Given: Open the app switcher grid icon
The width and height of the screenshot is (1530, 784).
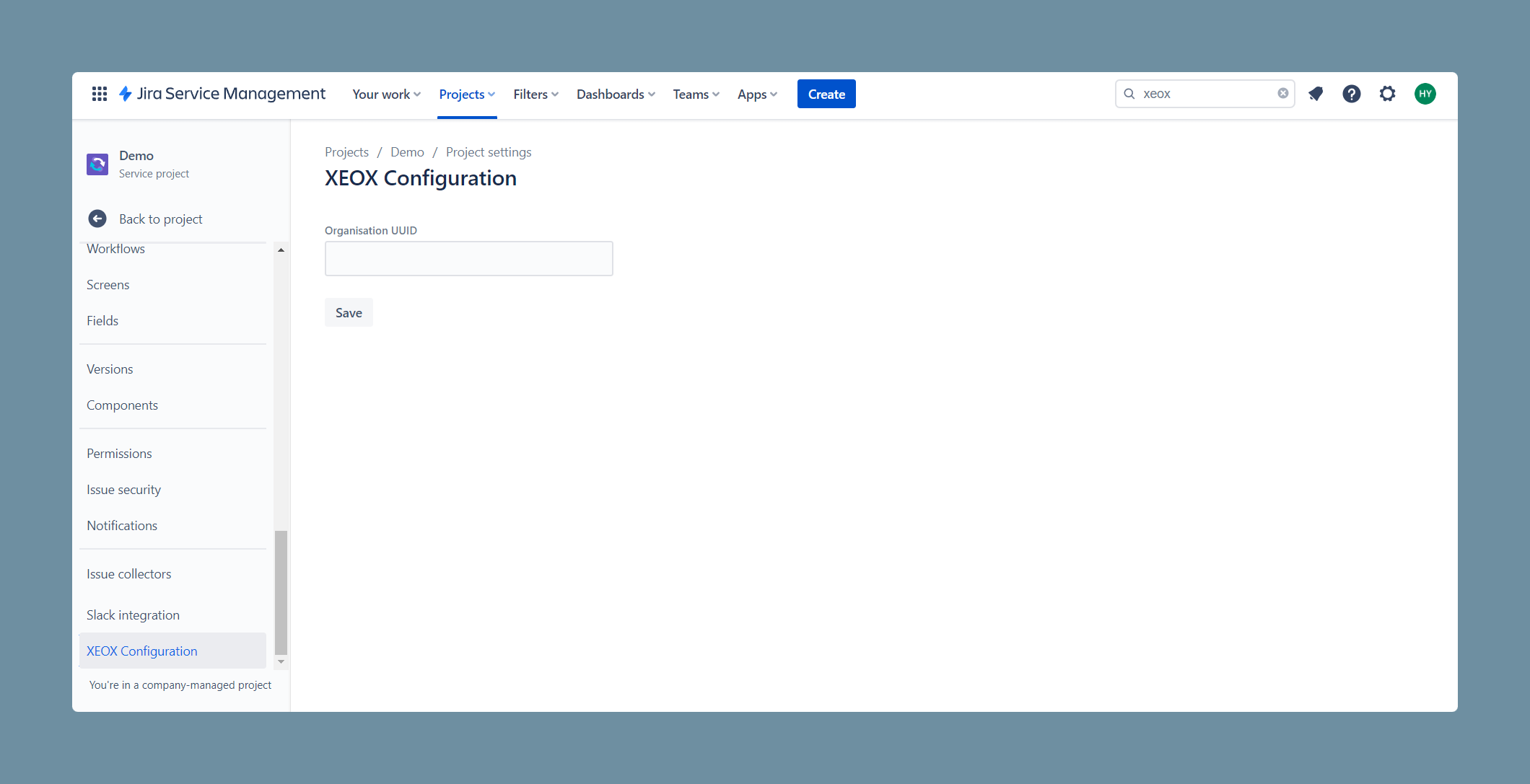Looking at the screenshot, I should pos(100,94).
